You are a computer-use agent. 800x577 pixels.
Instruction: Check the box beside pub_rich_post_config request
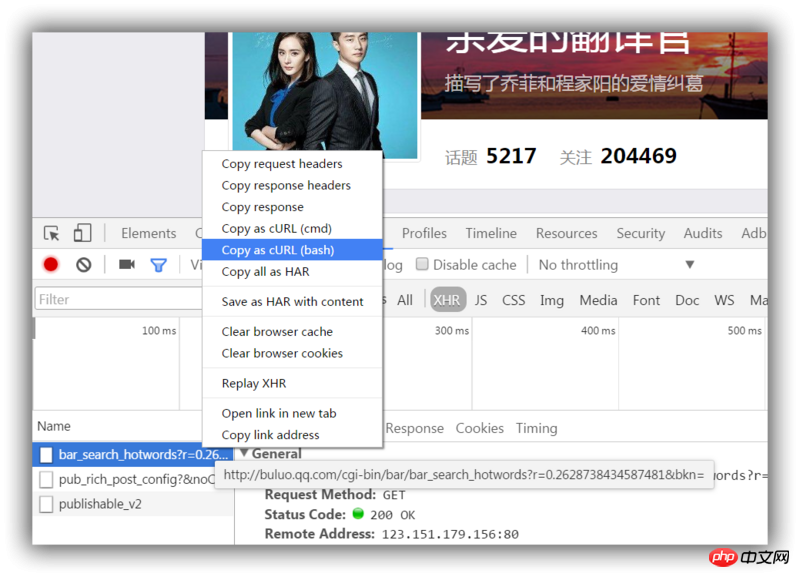46,479
